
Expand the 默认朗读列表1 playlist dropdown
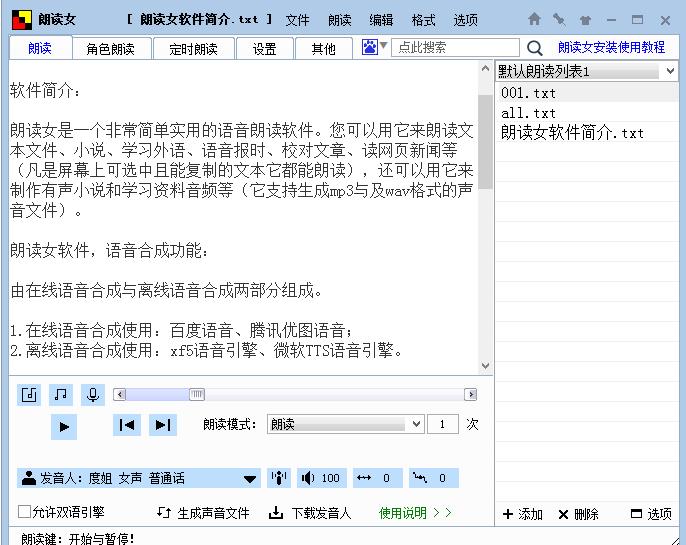(x=669, y=72)
